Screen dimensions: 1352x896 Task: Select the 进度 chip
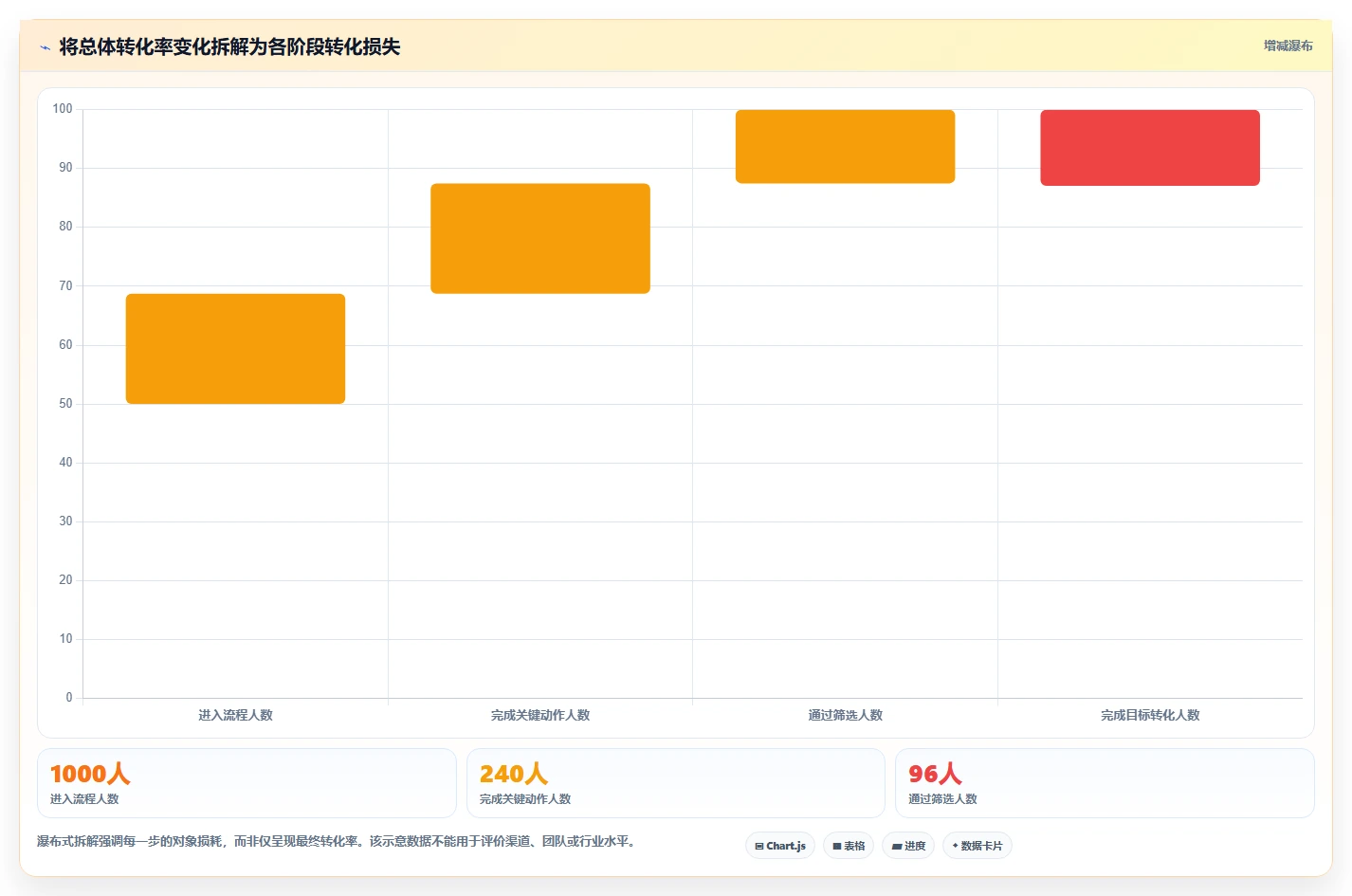point(908,846)
